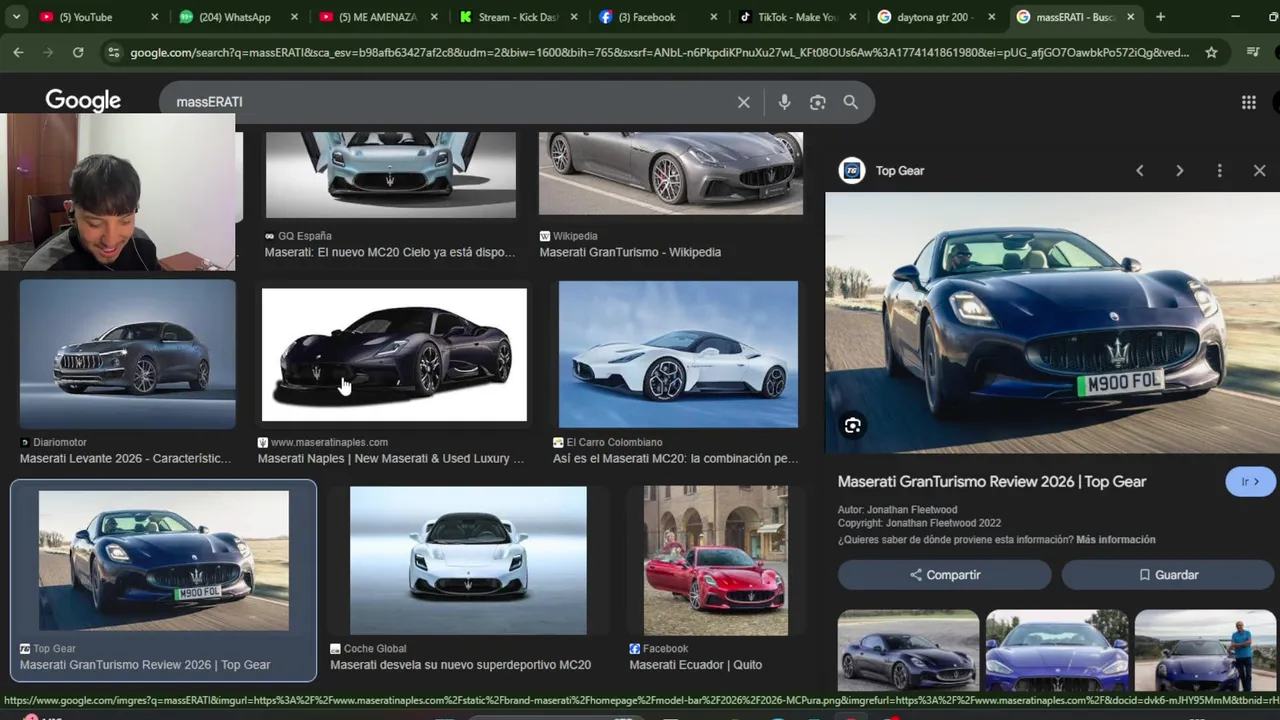Click the Compartir button
The height and width of the screenshot is (720, 1280).
(x=944, y=575)
